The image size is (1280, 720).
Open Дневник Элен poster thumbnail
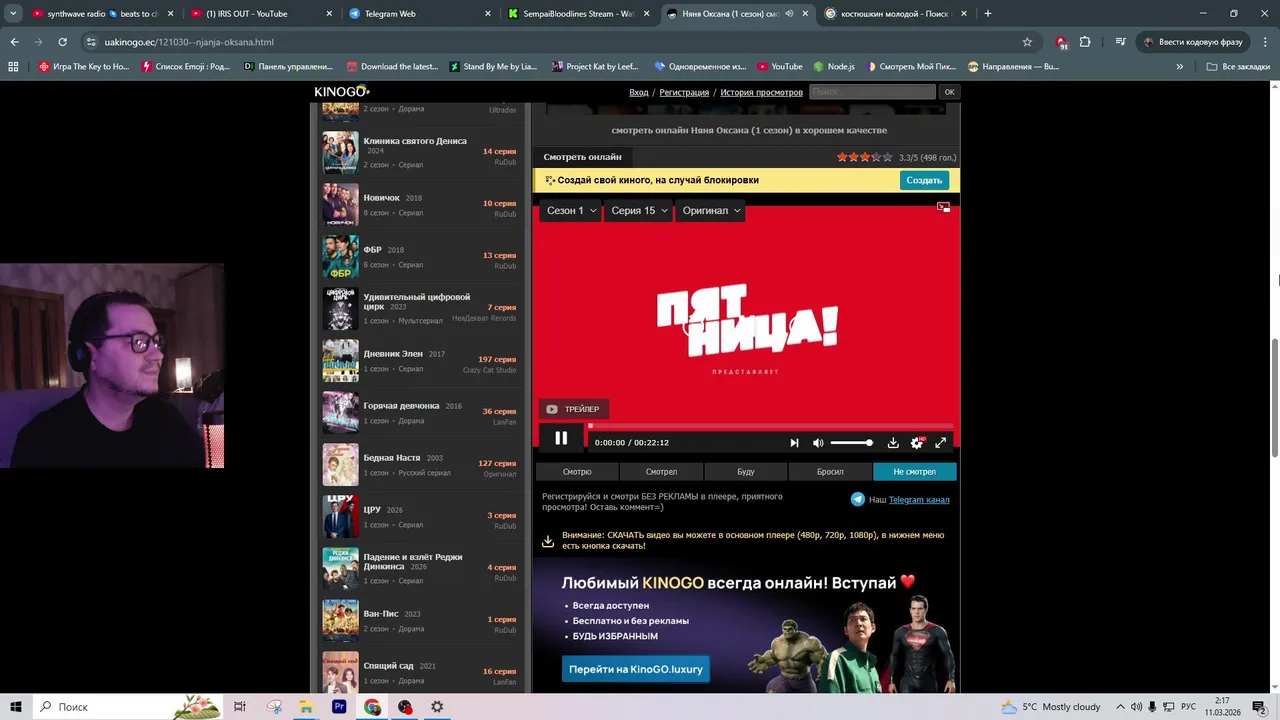340,360
